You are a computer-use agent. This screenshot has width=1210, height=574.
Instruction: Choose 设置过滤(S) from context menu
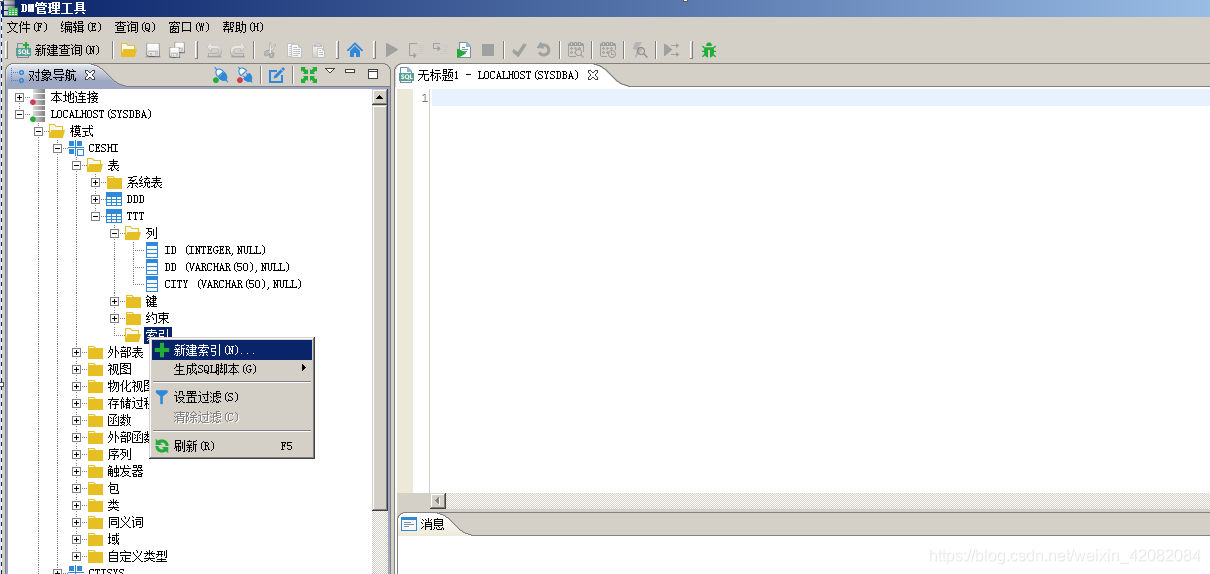[x=232, y=397]
